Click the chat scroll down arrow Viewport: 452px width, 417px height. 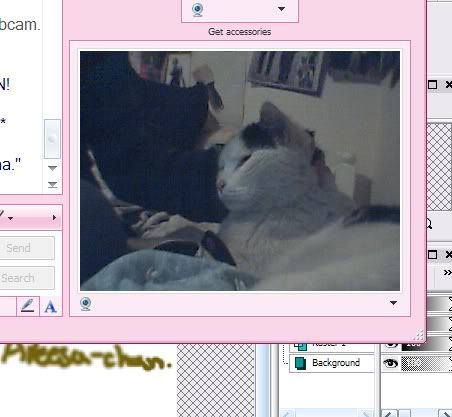(52, 168)
